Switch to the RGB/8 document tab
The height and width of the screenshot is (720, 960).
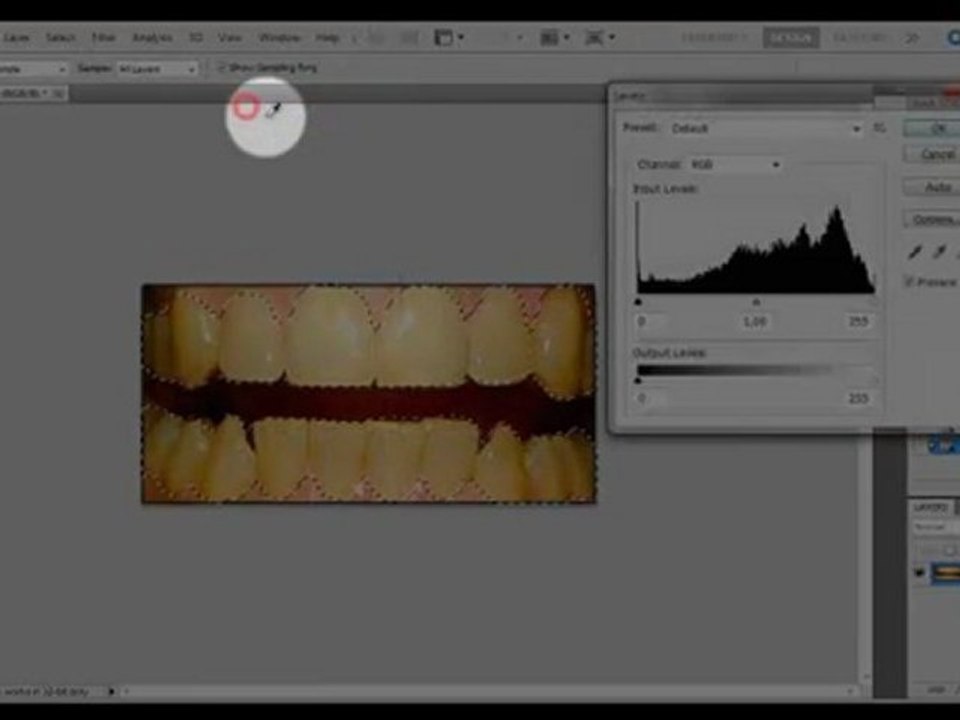32,93
